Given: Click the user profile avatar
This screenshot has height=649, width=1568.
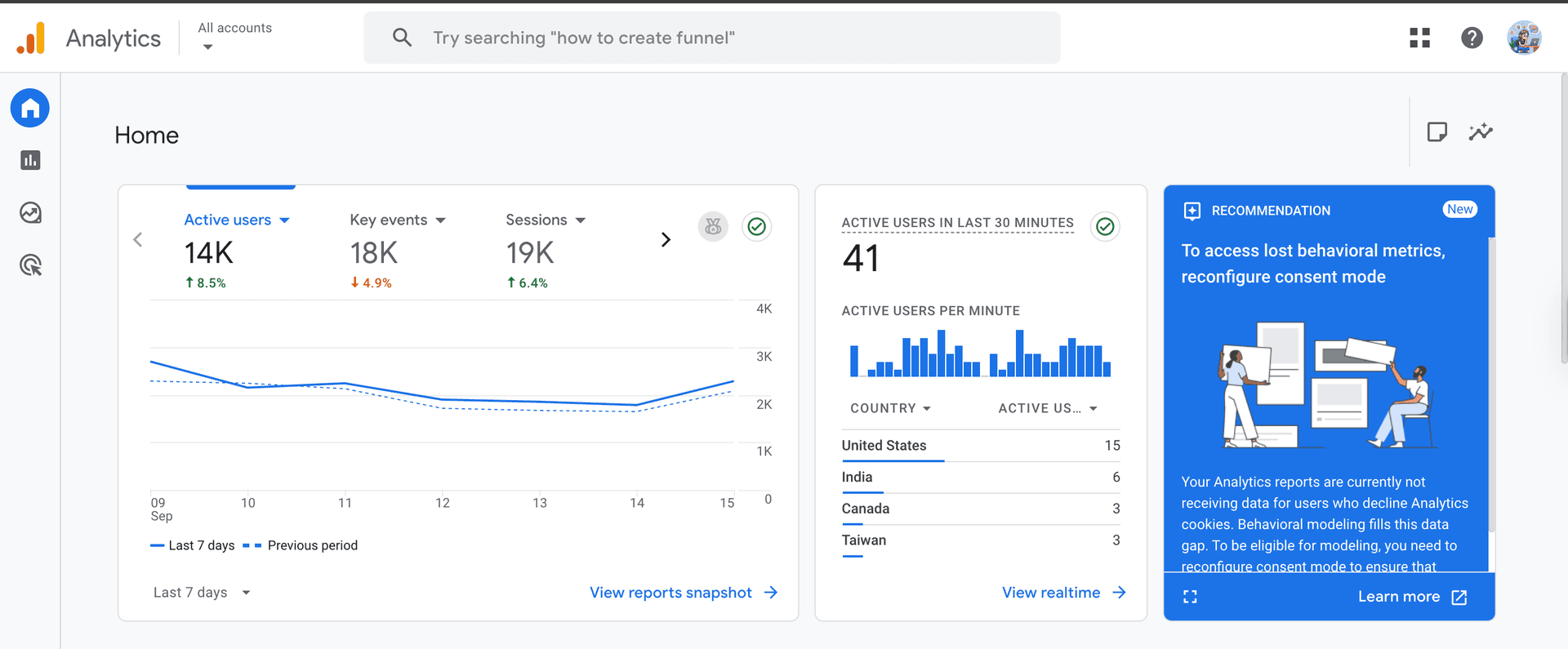Looking at the screenshot, I should [1524, 38].
